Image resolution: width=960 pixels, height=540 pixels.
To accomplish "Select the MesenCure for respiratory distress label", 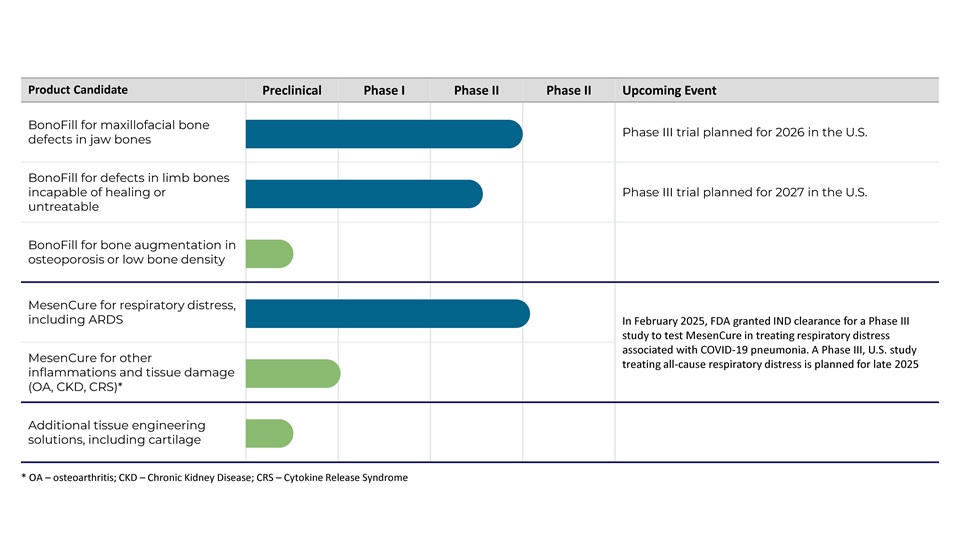I will pos(132,312).
